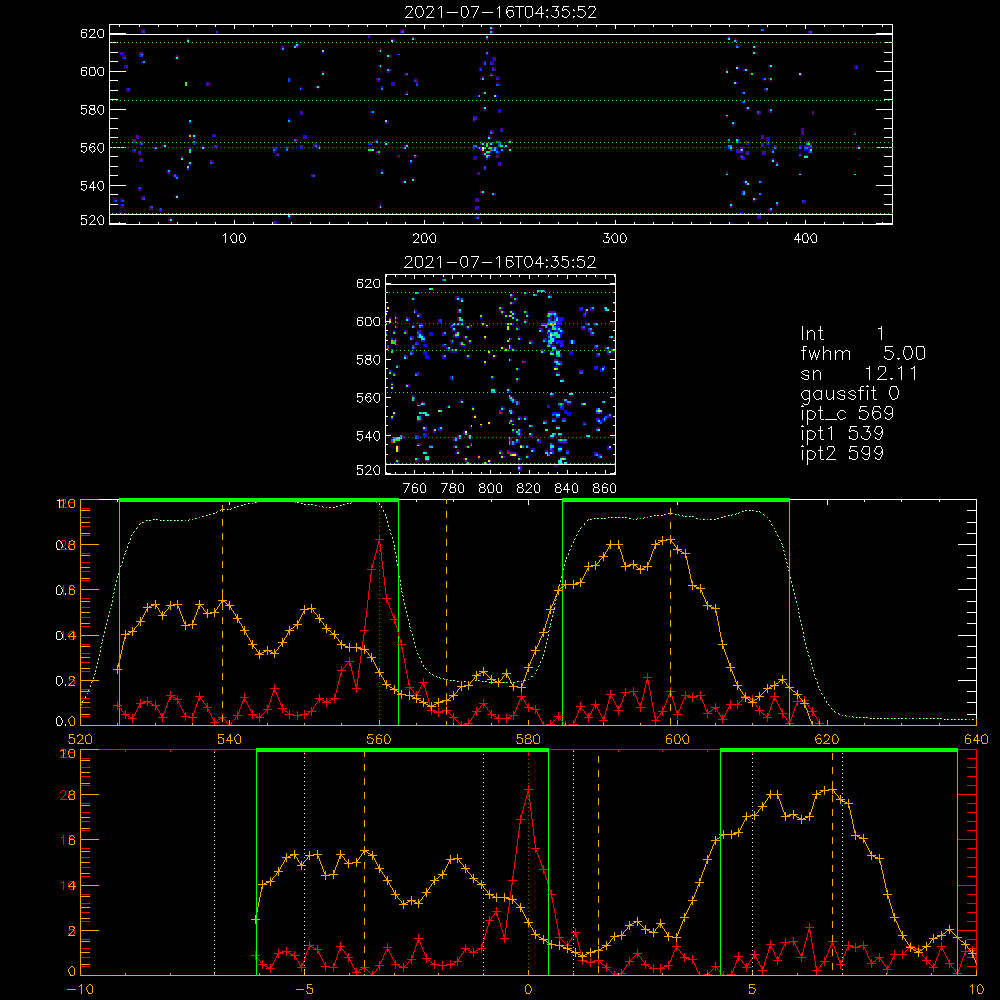The width and height of the screenshot is (1000, 1000).
Task: Click the orange dashed line at 569 in the upper profile plot
Action: pos(446,612)
